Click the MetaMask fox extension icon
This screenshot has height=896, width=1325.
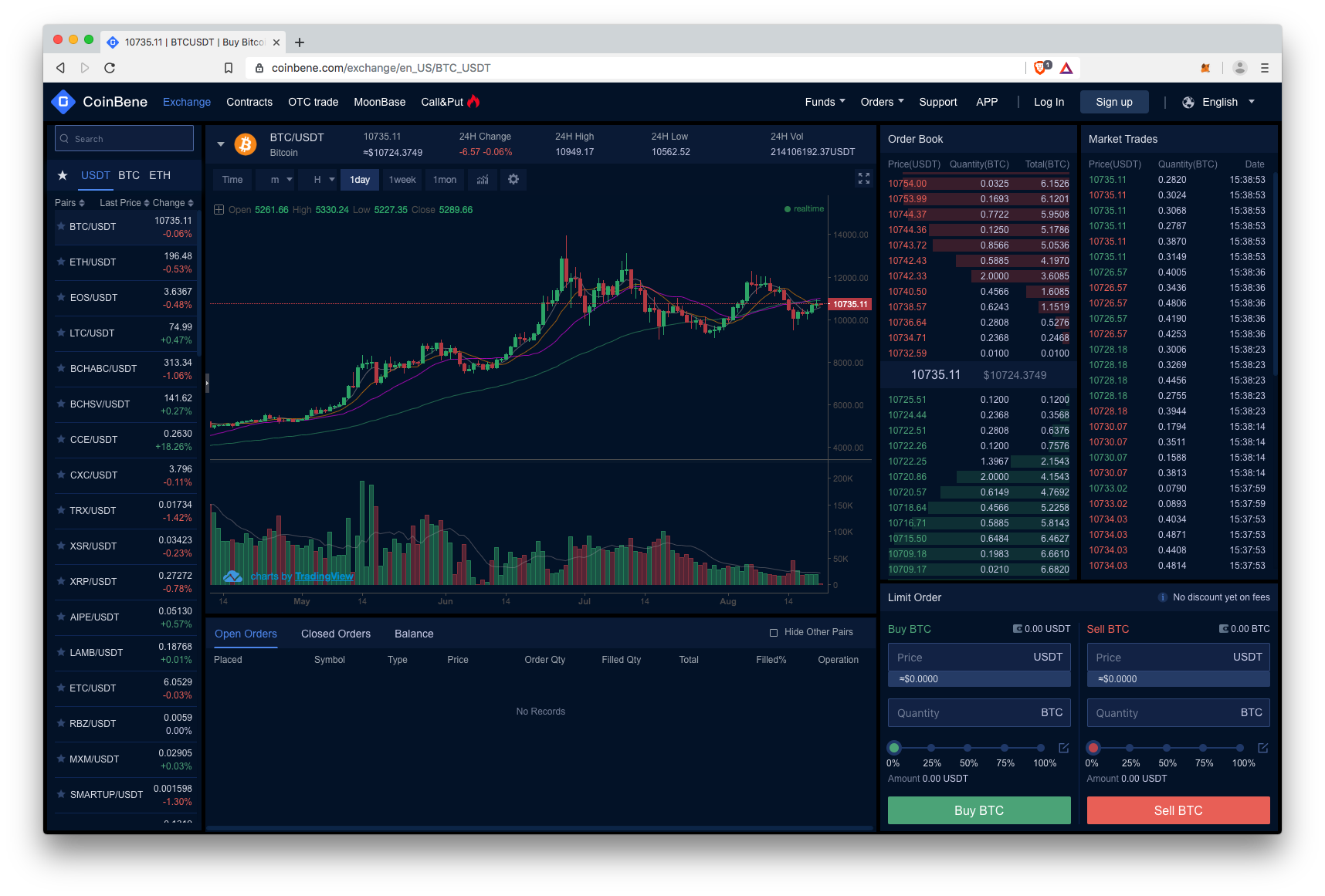point(1205,68)
